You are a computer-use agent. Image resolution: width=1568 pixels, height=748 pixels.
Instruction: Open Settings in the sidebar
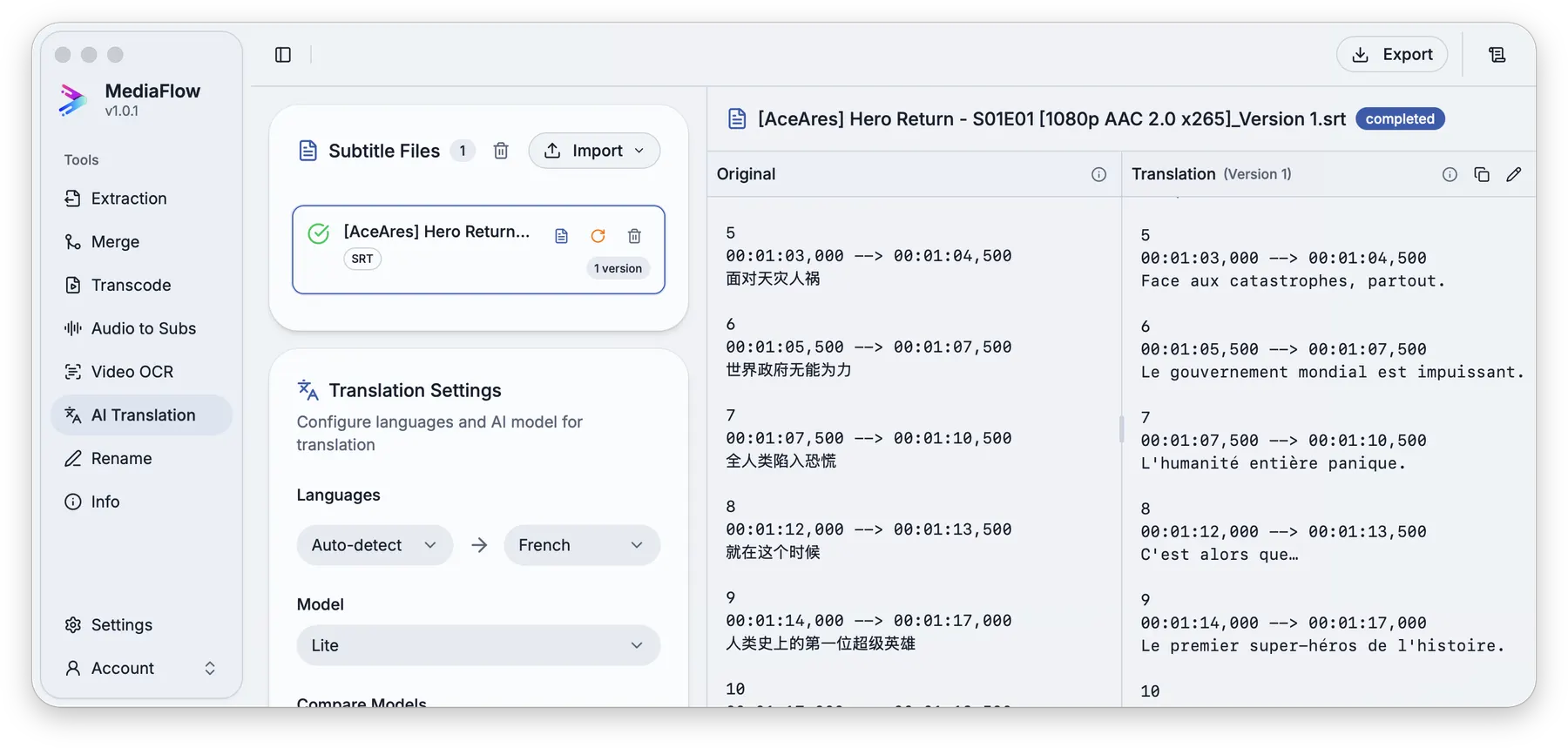[141, 625]
